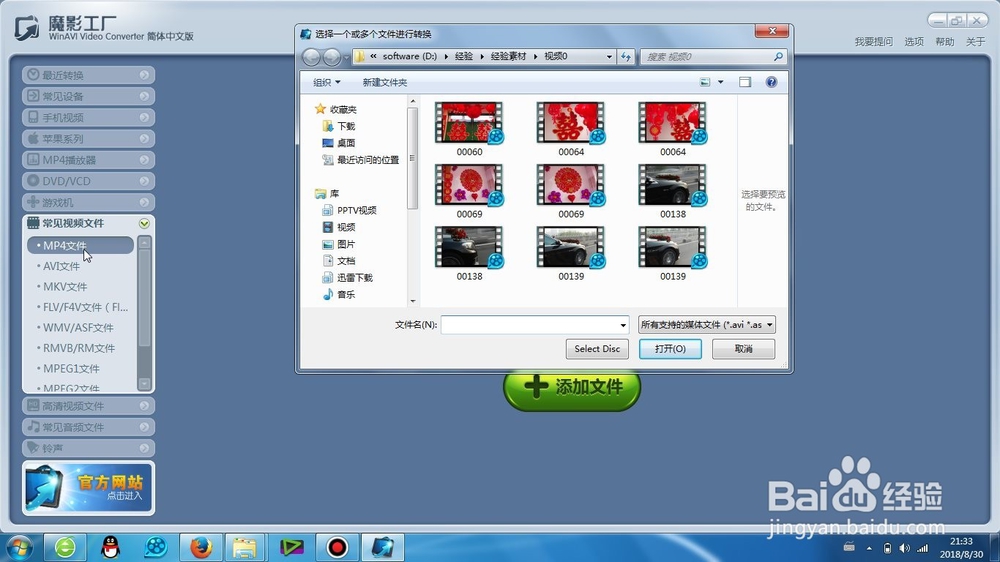Open 关于 menu
The image size is (1000, 562).
pyautogui.click(x=975, y=41)
